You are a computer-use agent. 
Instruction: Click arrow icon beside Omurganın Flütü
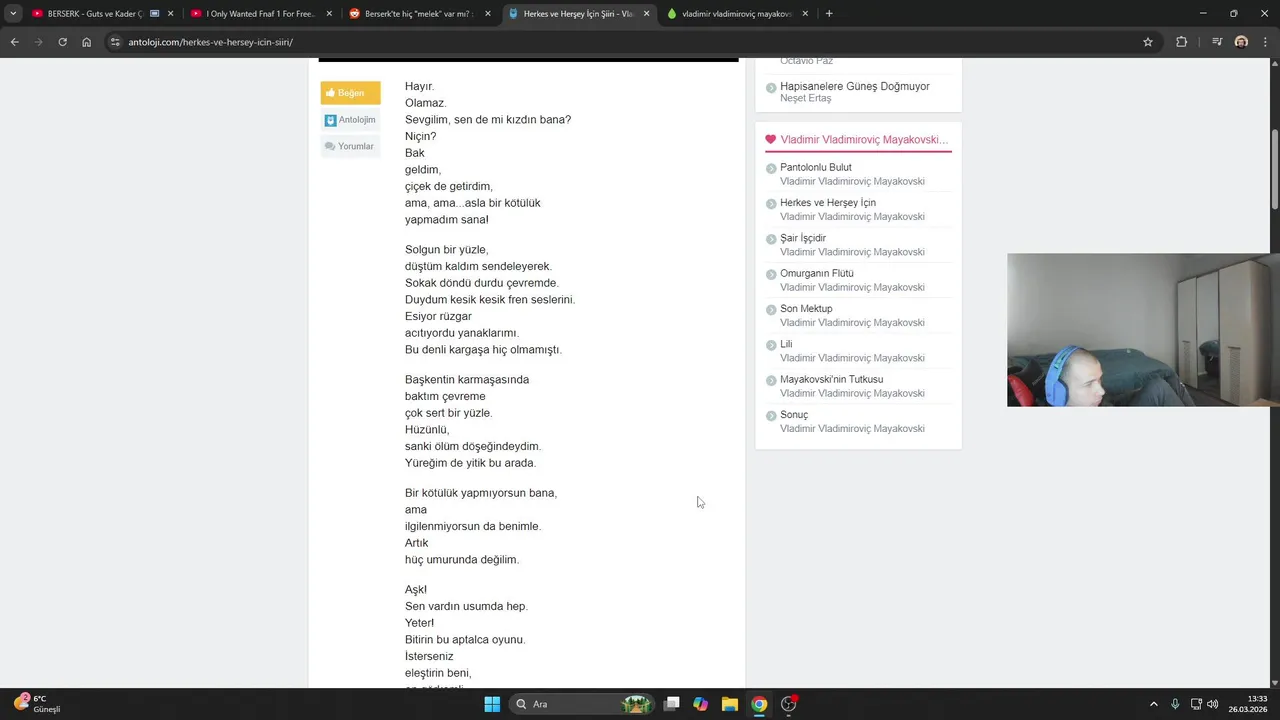771,275
